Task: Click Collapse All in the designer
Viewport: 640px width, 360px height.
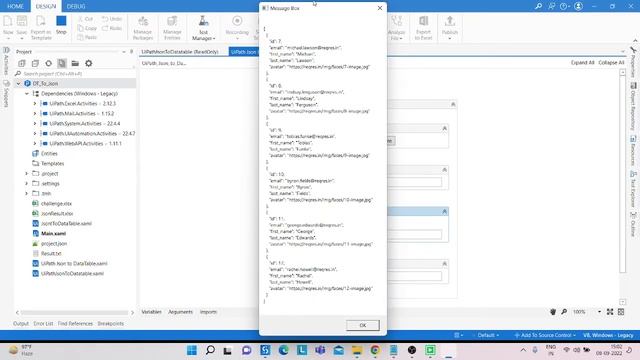Action: (611, 62)
